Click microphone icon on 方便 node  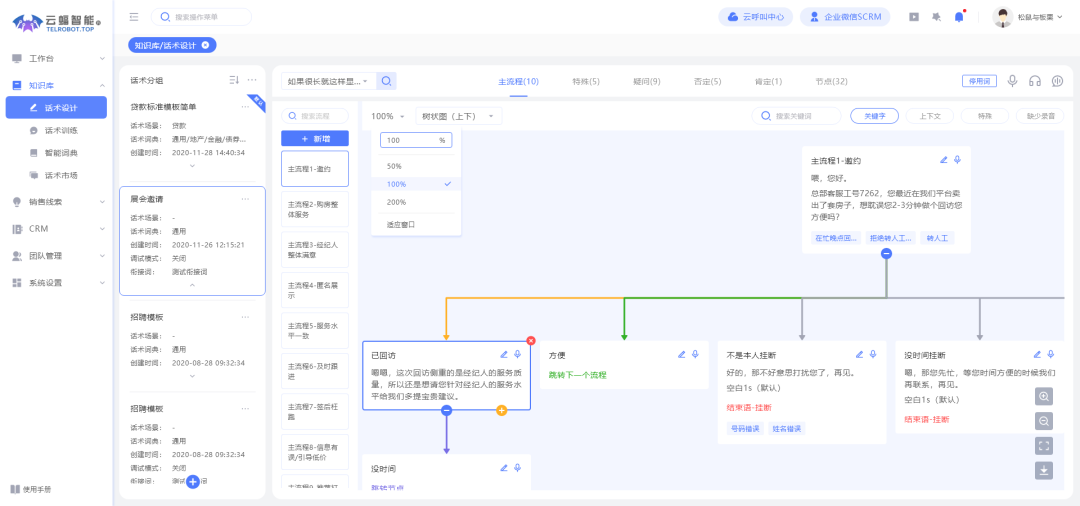click(x=695, y=355)
